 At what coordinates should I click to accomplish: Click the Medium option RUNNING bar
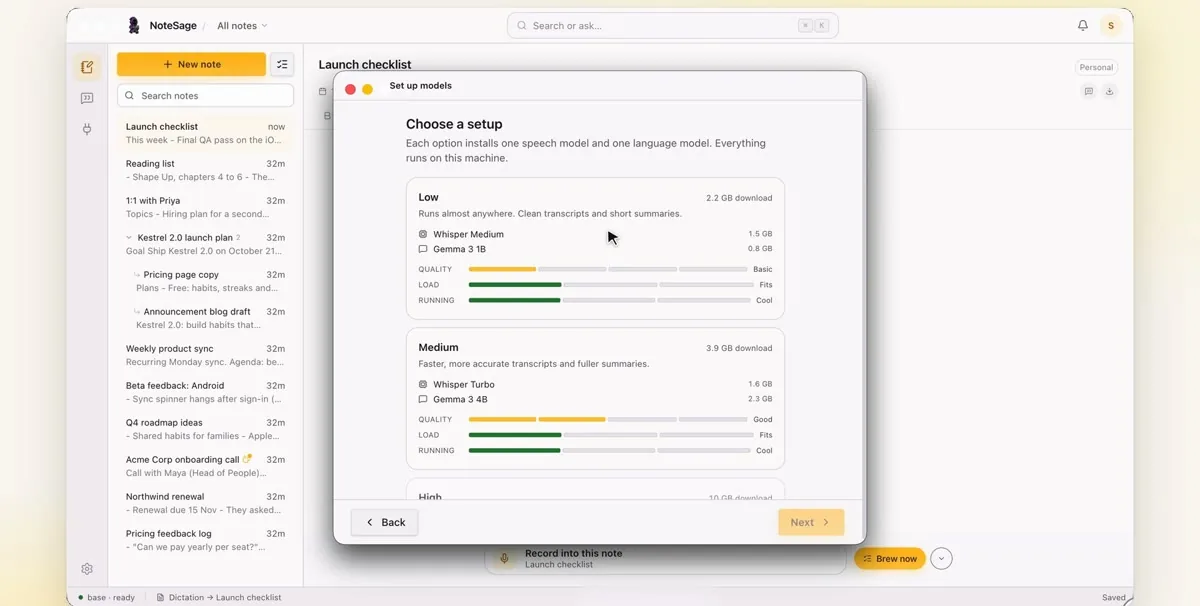(608, 450)
